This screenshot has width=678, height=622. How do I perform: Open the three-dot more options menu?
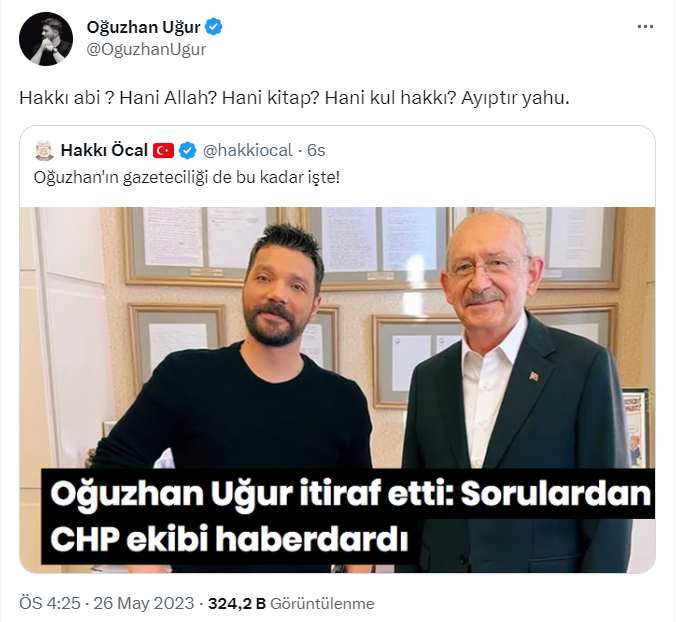[x=645, y=27]
